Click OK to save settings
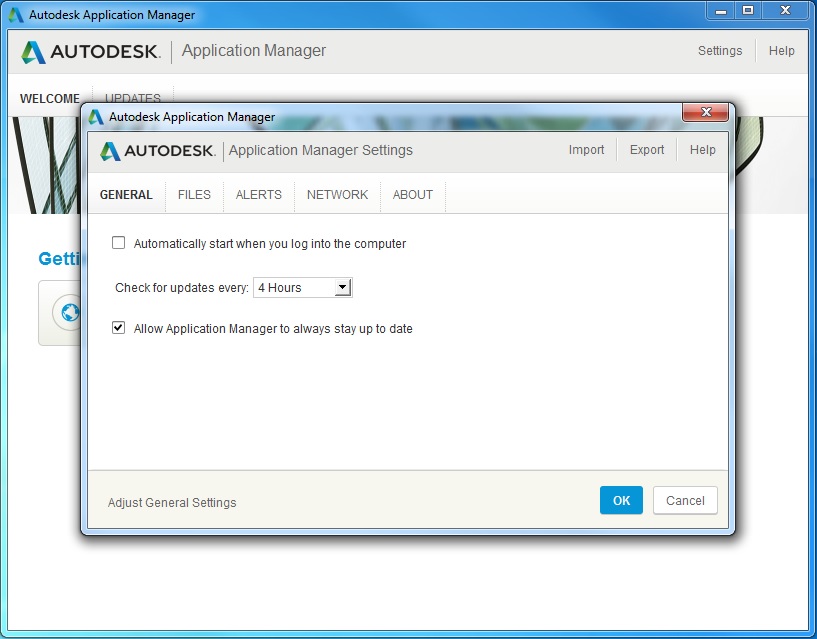817x639 pixels. tap(621, 500)
